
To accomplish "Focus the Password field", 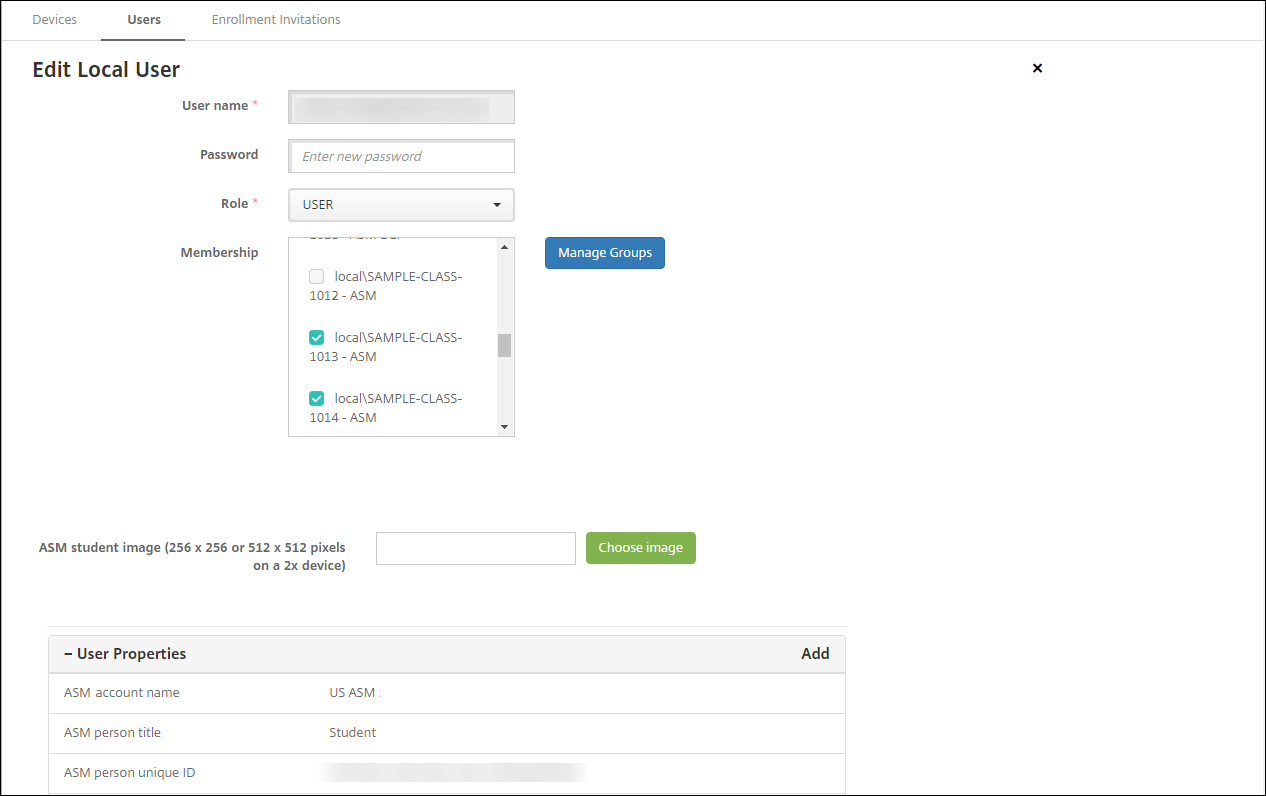I will 401,156.
